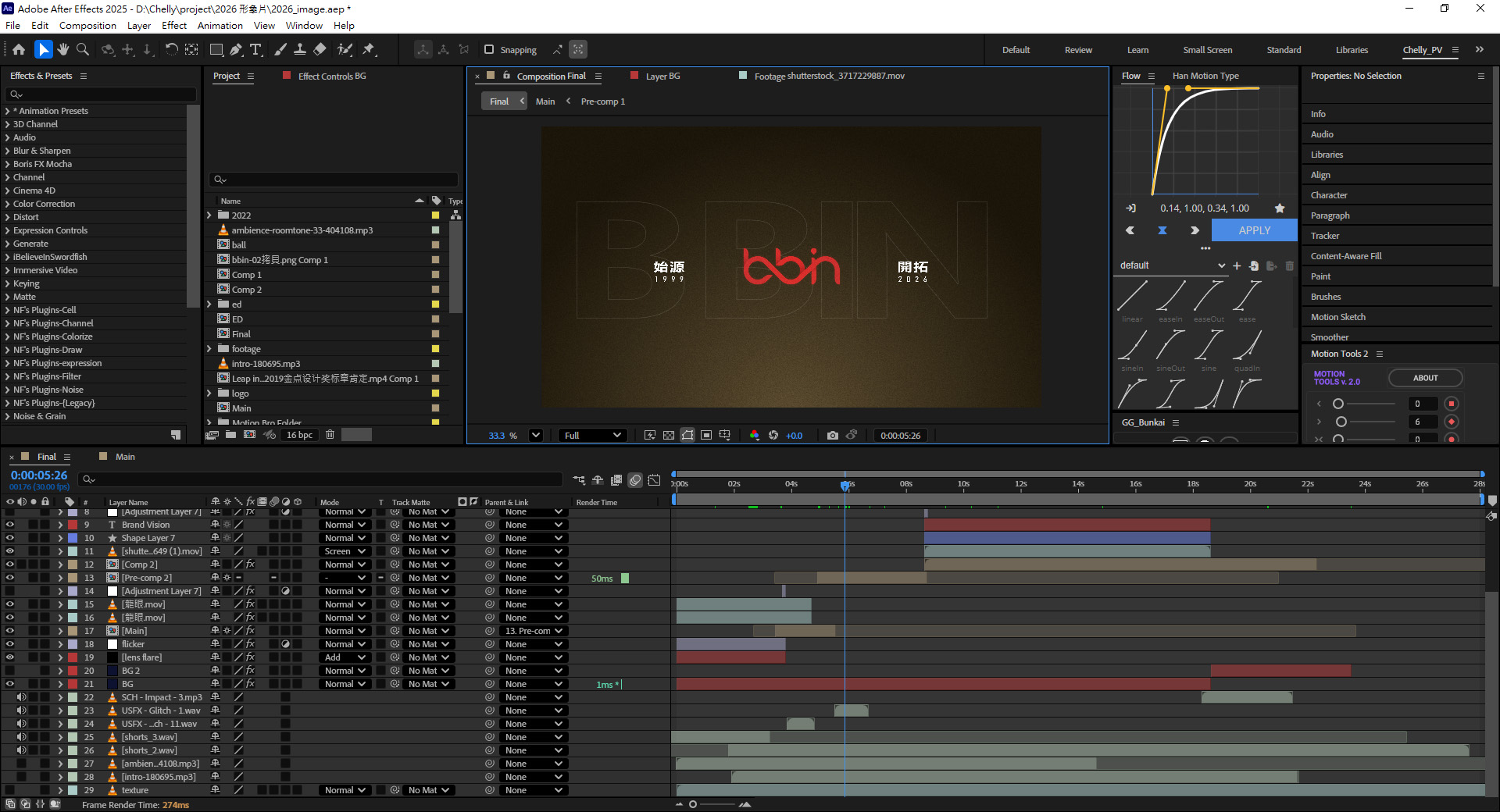Select the Pen tool in the toolbar

click(x=236, y=49)
